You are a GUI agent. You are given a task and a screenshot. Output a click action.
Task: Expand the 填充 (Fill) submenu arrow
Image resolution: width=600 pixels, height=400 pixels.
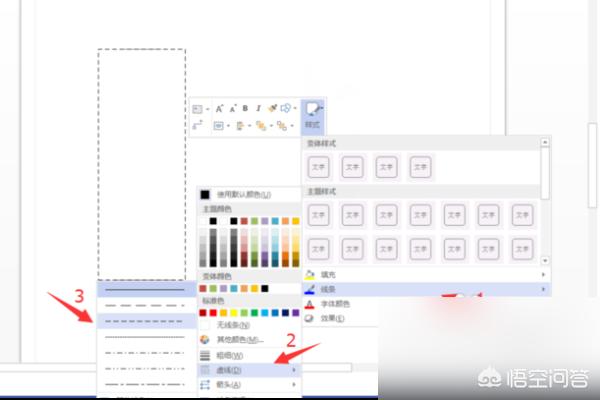pos(543,274)
